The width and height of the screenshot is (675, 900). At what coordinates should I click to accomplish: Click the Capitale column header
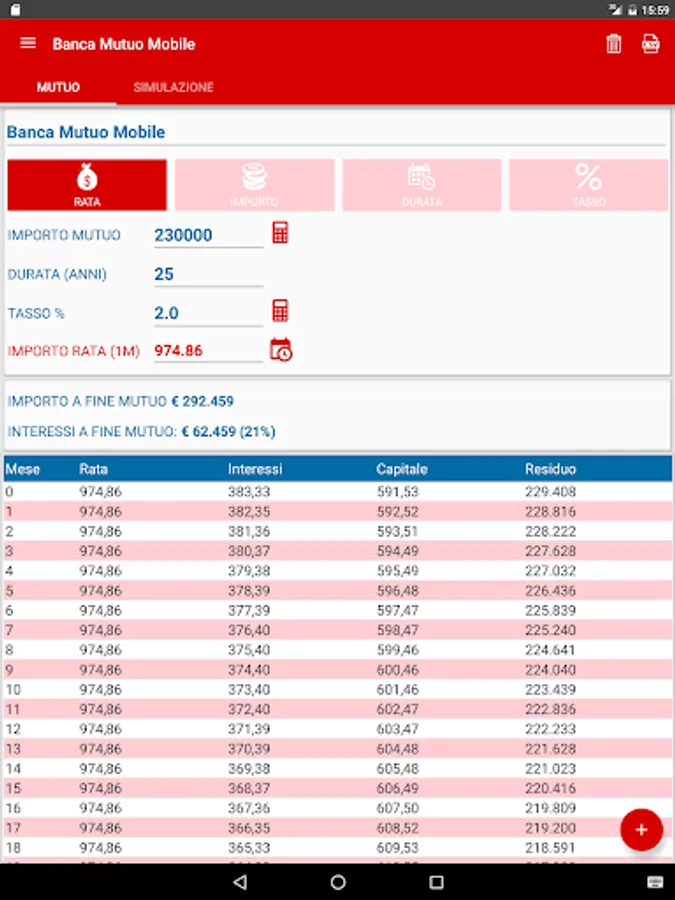tap(402, 470)
